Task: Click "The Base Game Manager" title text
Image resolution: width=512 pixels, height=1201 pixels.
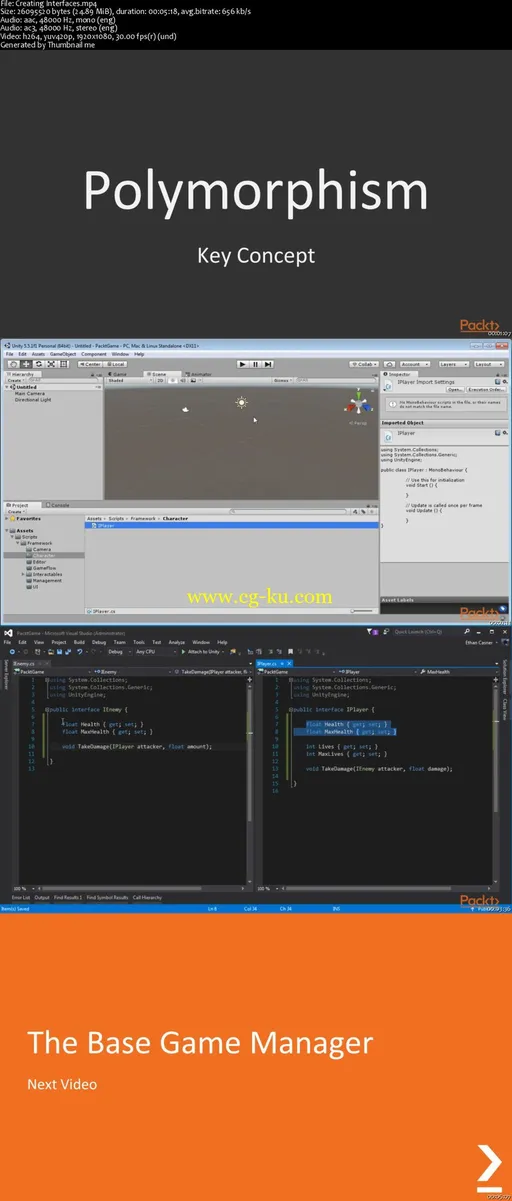Action: (200, 1043)
